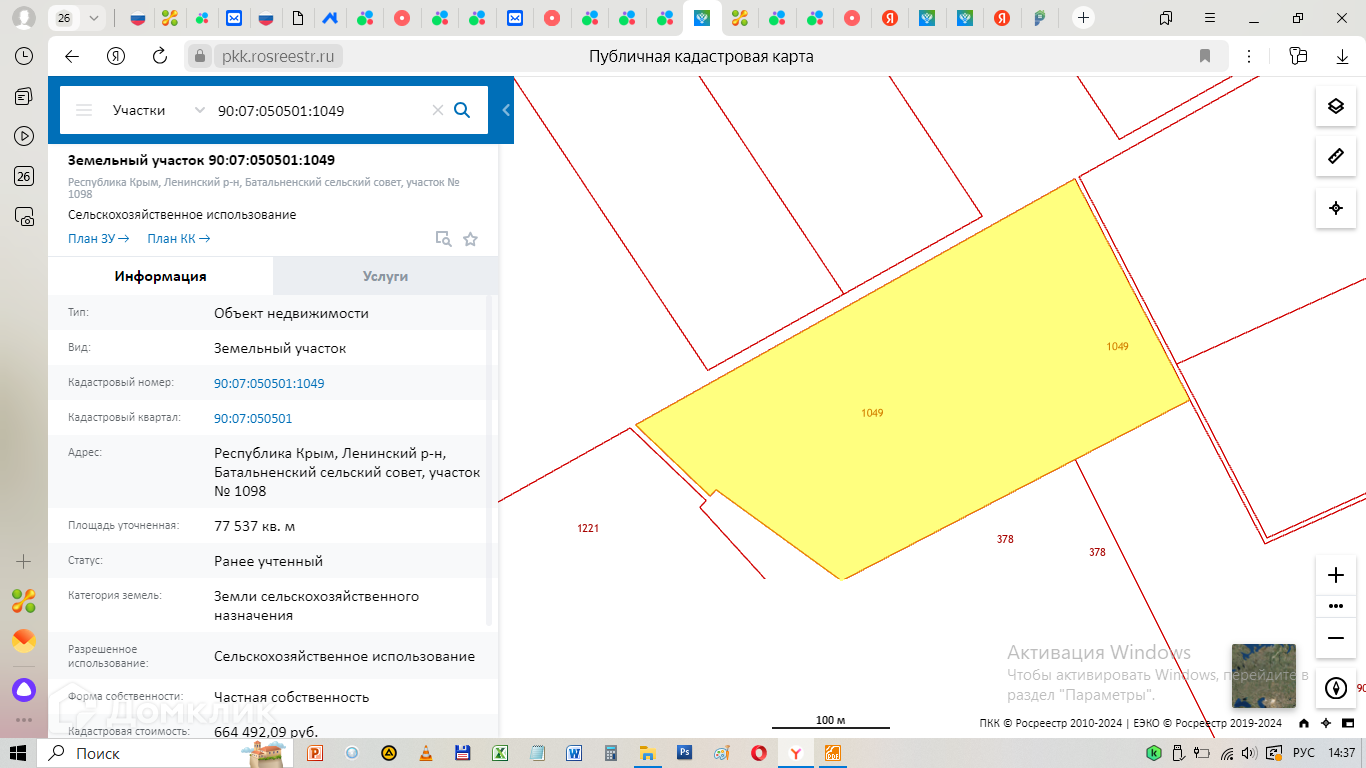1366x768 pixels.
Task: Zoom in on the map
Action: click(x=1335, y=575)
